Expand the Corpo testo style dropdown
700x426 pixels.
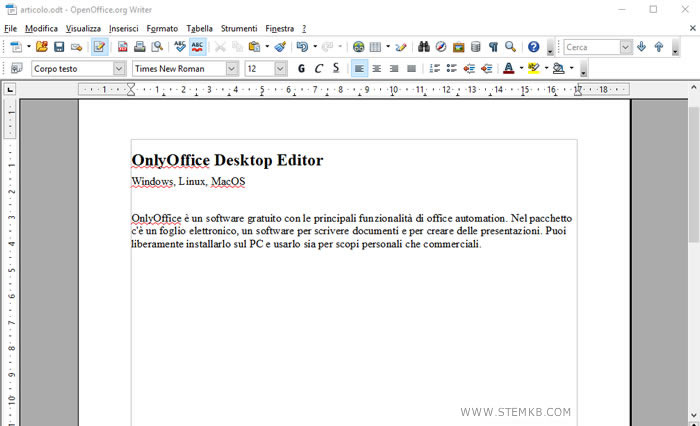119,69
